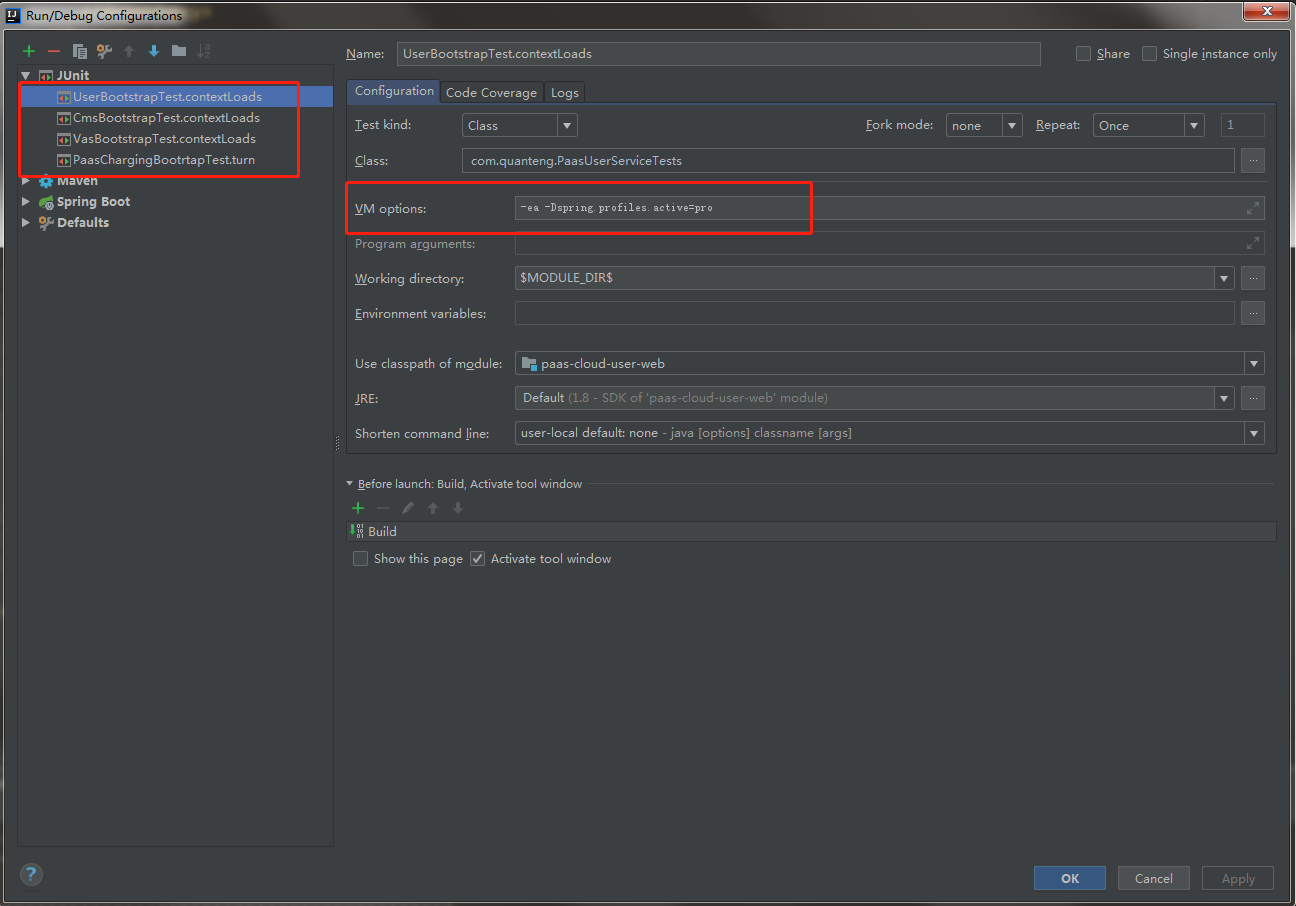Close the Run/Debug Configurations dialog

pyautogui.click(x=1268, y=11)
